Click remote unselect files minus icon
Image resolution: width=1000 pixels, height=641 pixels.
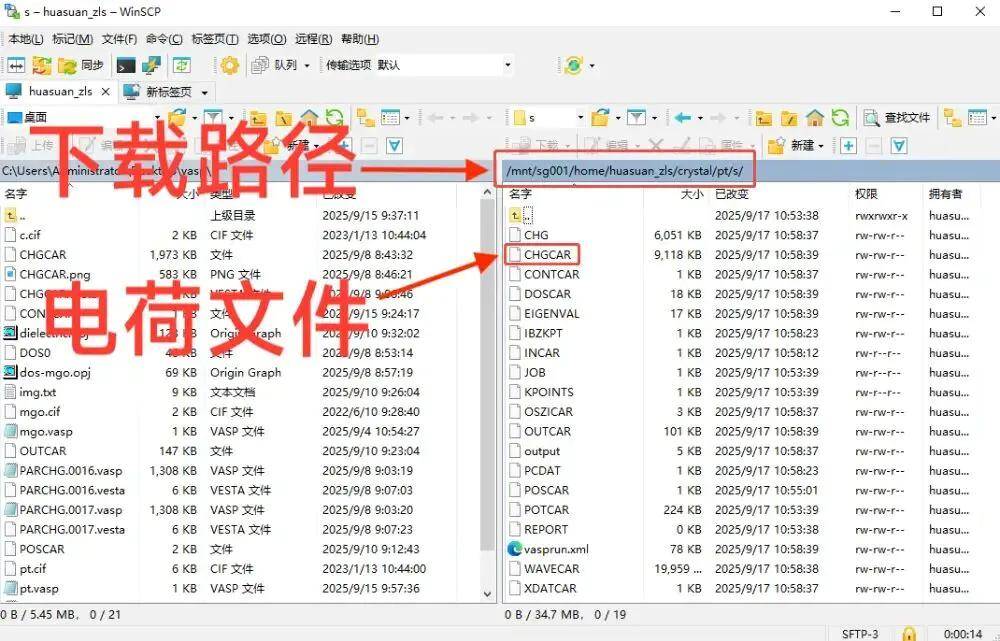coord(873,146)
